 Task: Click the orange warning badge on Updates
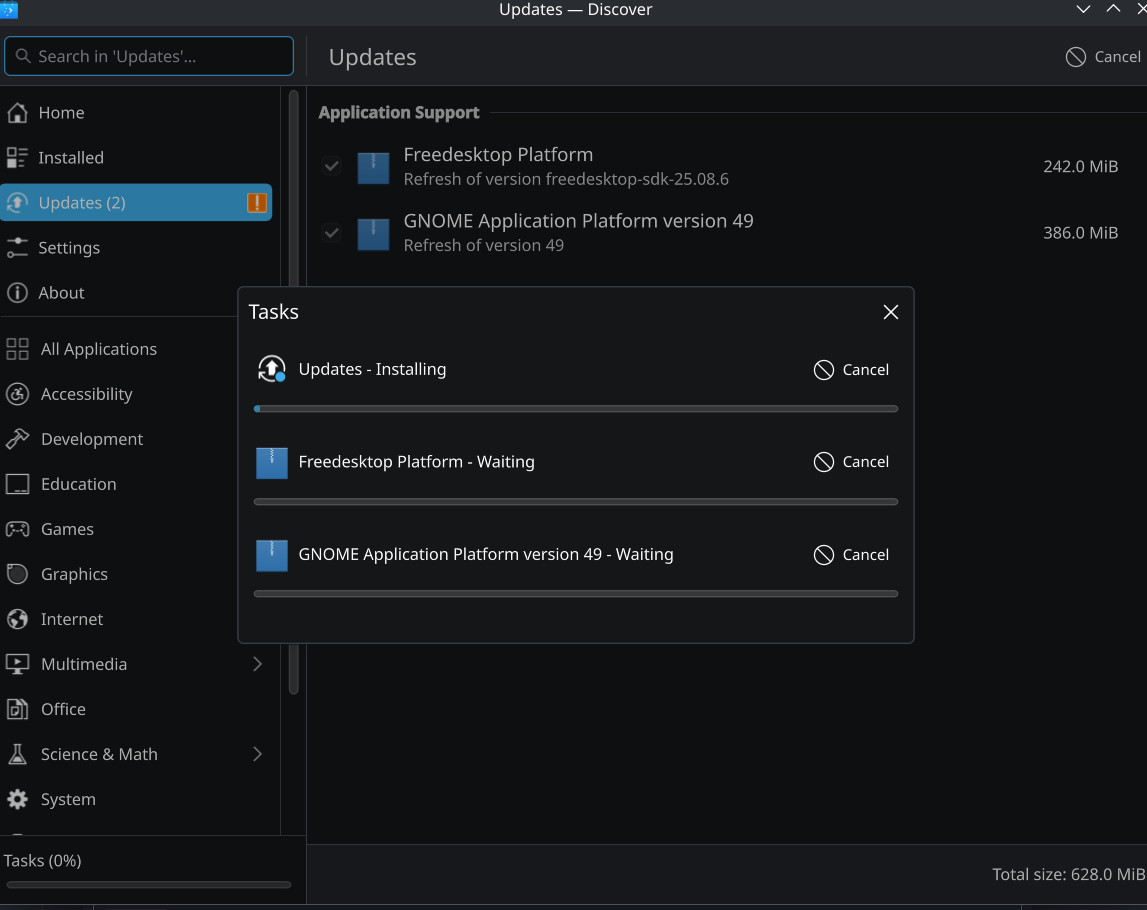coord(257,203)
